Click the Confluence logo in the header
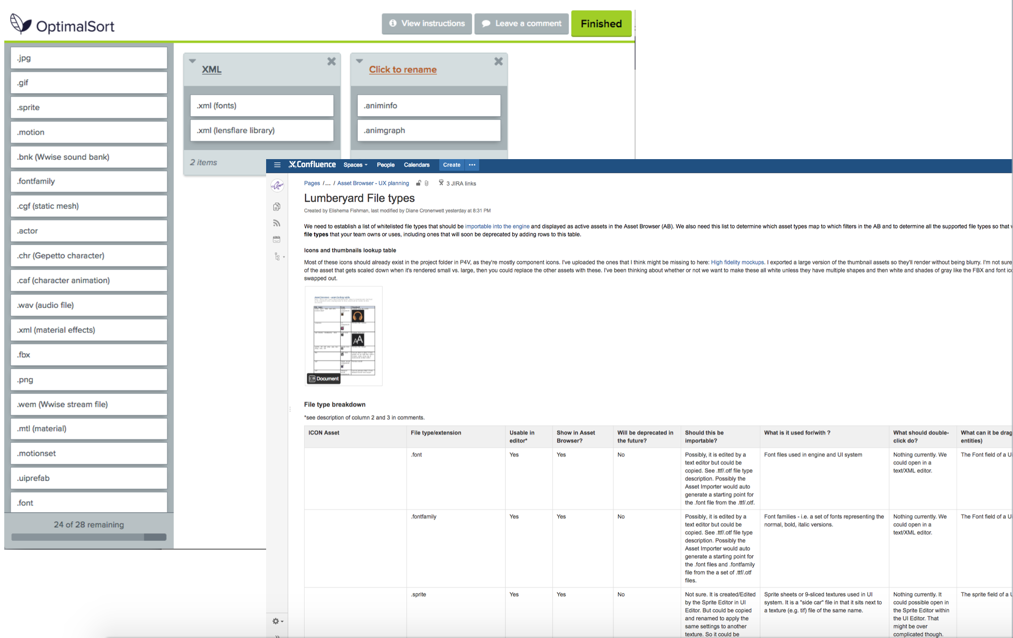This screenshot has height=638, width=1013. (312, 165)
